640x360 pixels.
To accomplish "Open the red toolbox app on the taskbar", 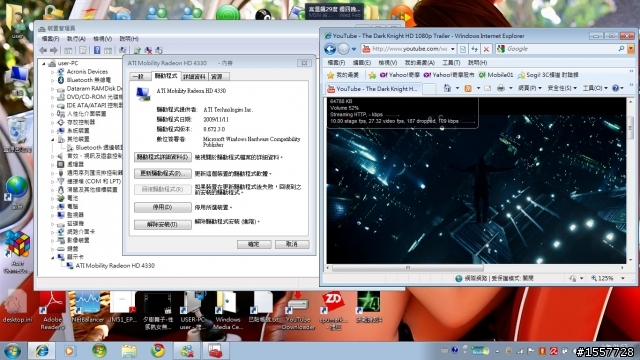I will (215, 351).
